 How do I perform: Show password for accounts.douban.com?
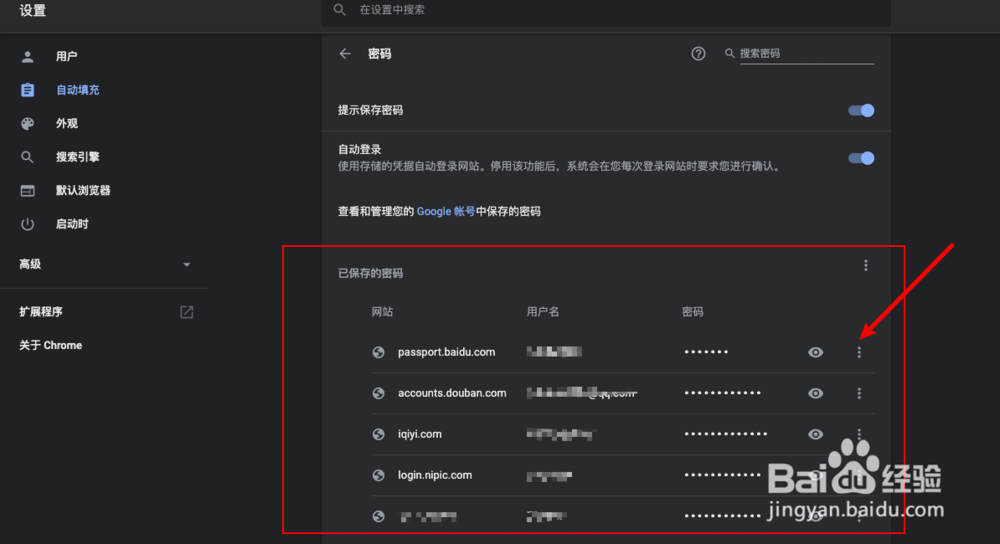coord(815,393)
